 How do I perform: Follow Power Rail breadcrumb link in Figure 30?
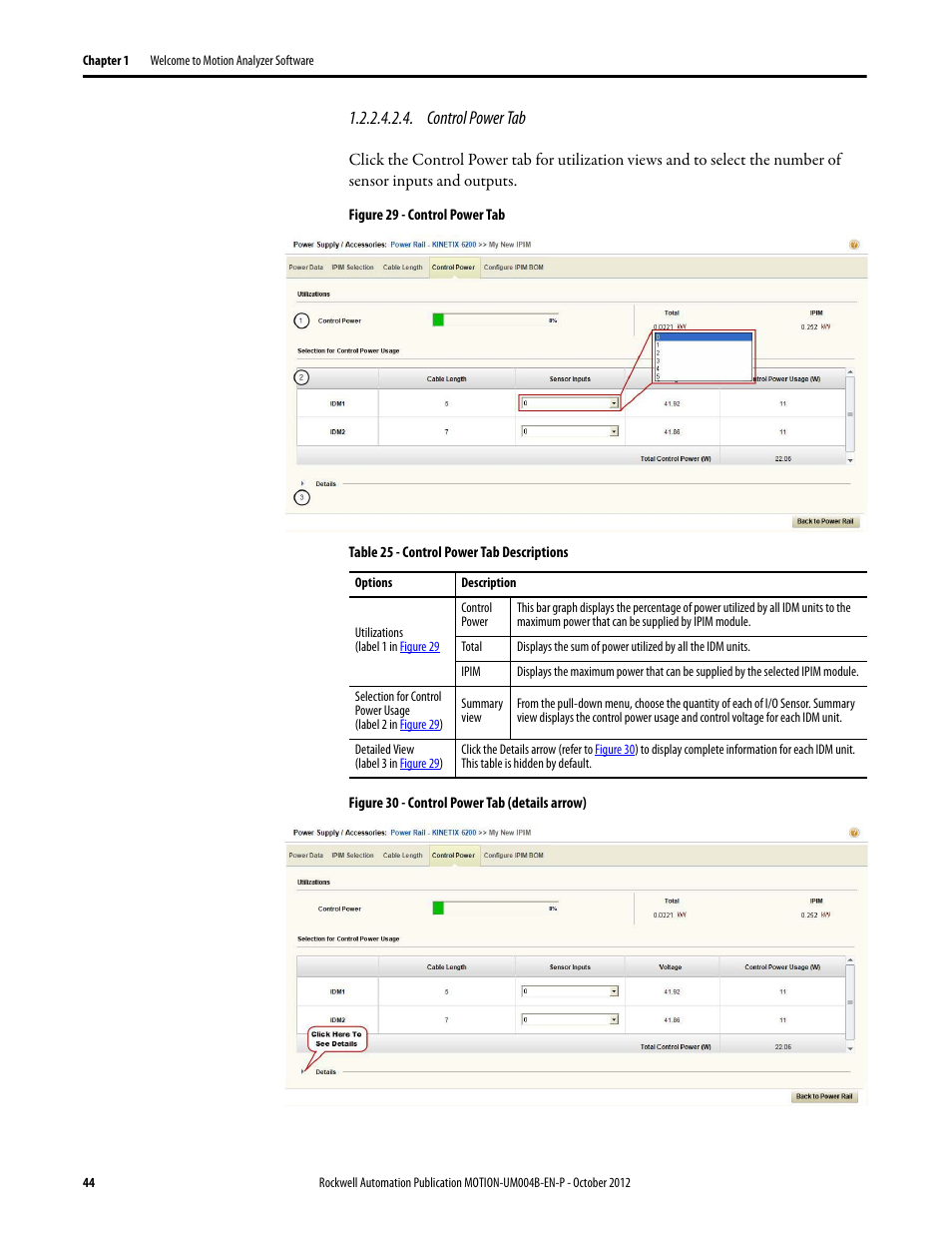408,833
